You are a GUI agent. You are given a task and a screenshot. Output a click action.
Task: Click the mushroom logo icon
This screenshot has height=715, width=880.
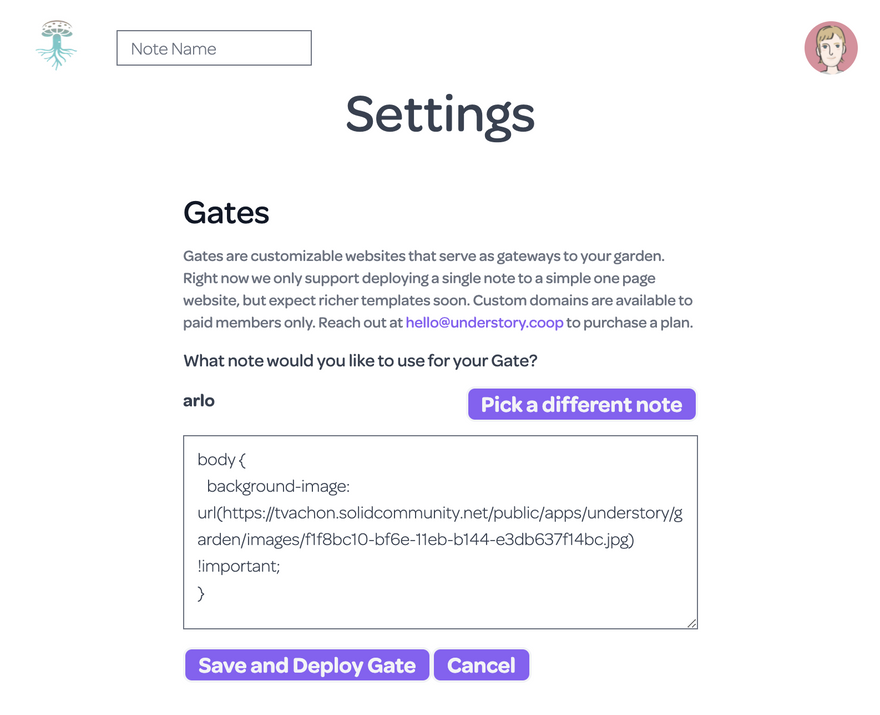[x=56, y=46]
